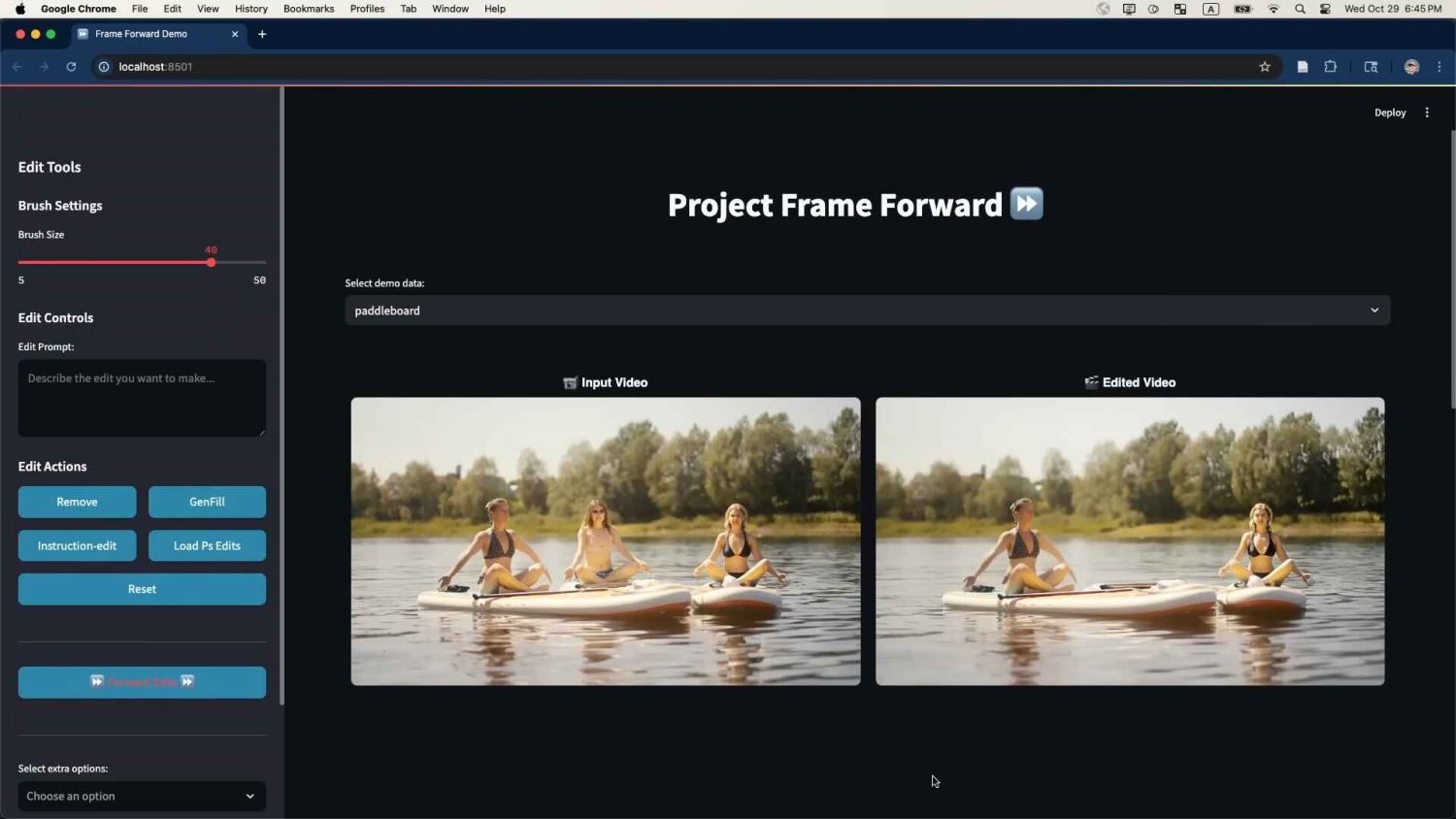
Task: Click the clapperboard icon next to Edited Video
Action: click(x=1090, y=382)
